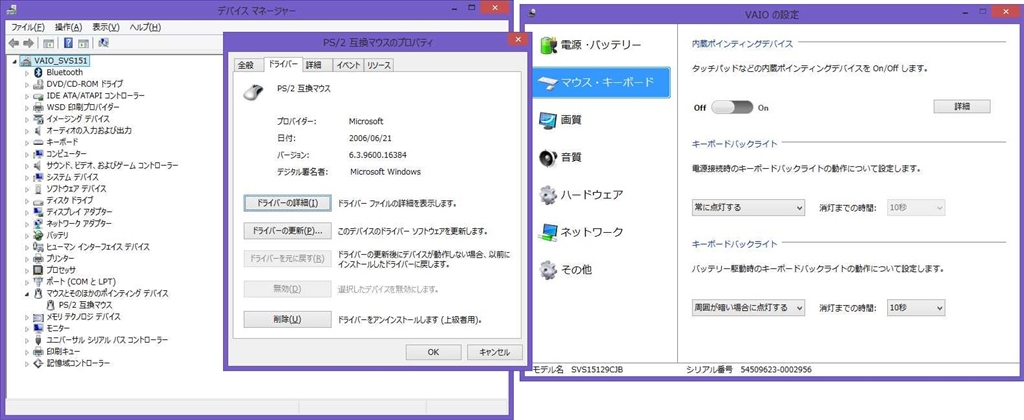The height and width of the screenshot is (420, 1024).
Task: Expand the ディスプレイ アダプター node
Action: pyautogui.click(x=27, y=212)
